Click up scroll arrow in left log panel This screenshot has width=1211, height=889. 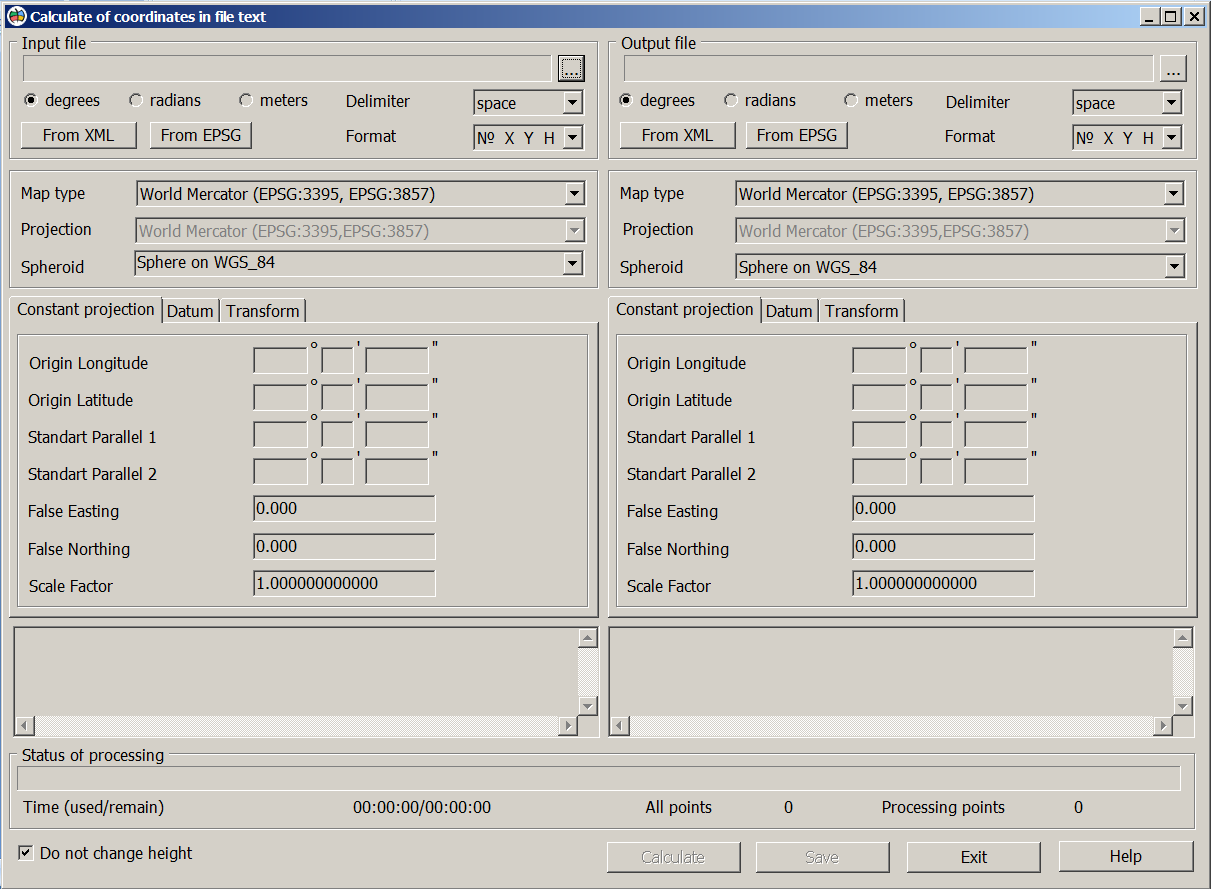[588, 638]
